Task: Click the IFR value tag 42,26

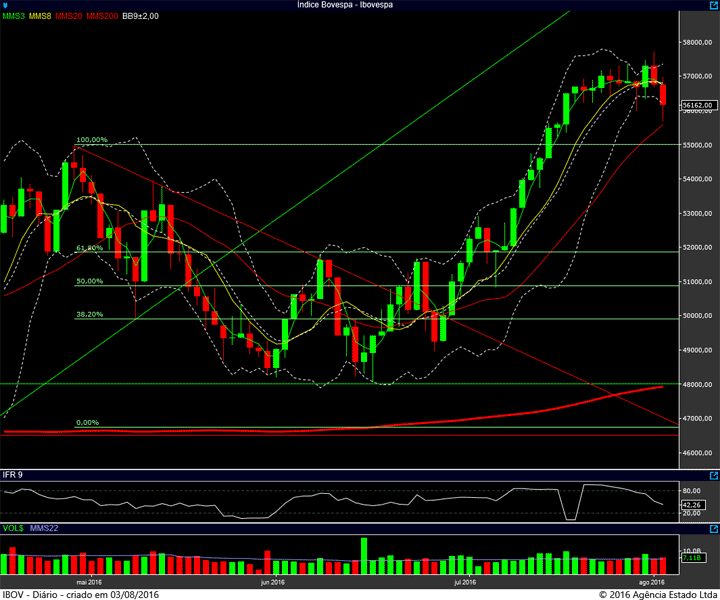Action: point(693,505)
